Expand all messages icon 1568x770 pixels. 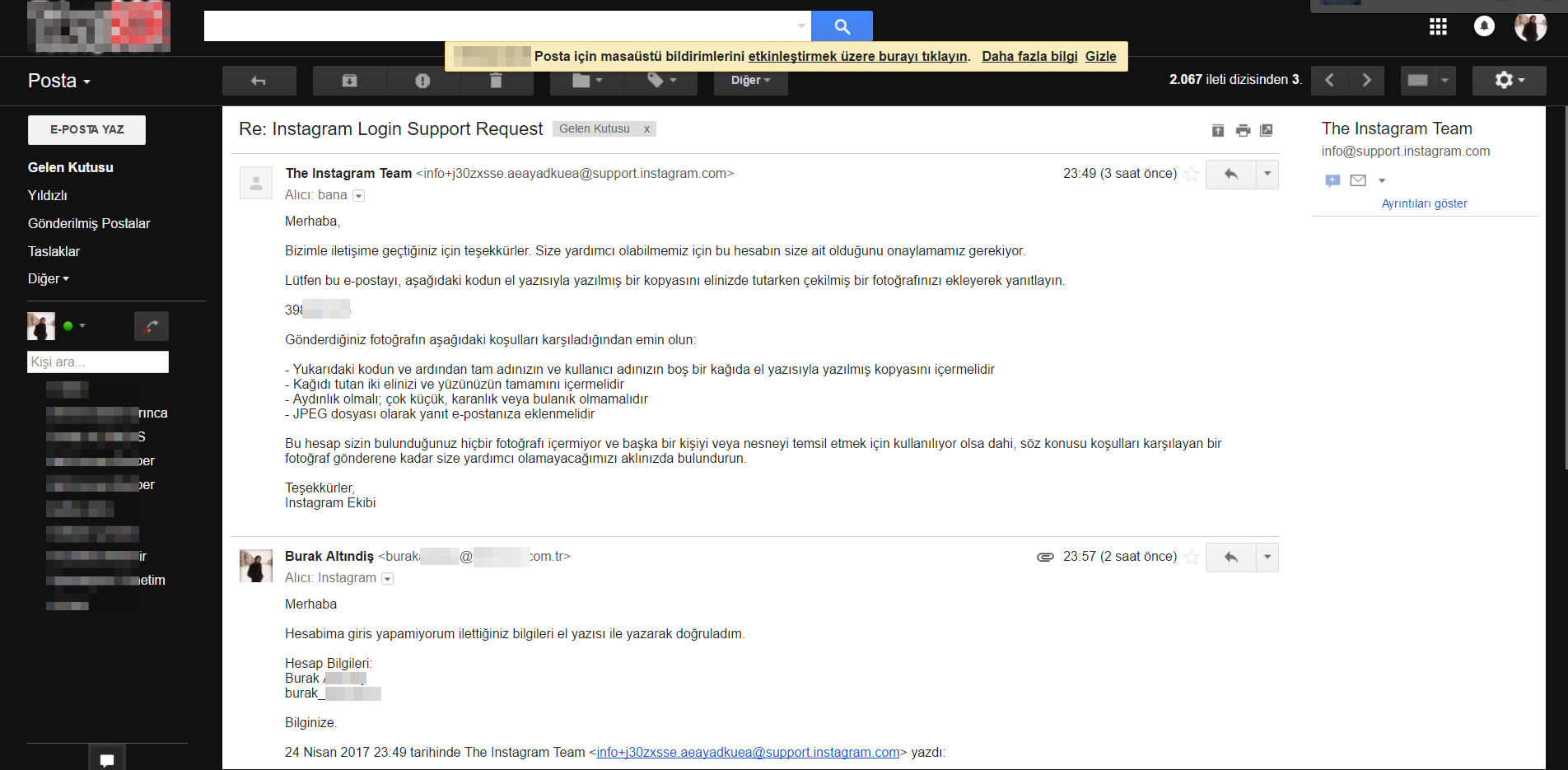[1218, 130]
